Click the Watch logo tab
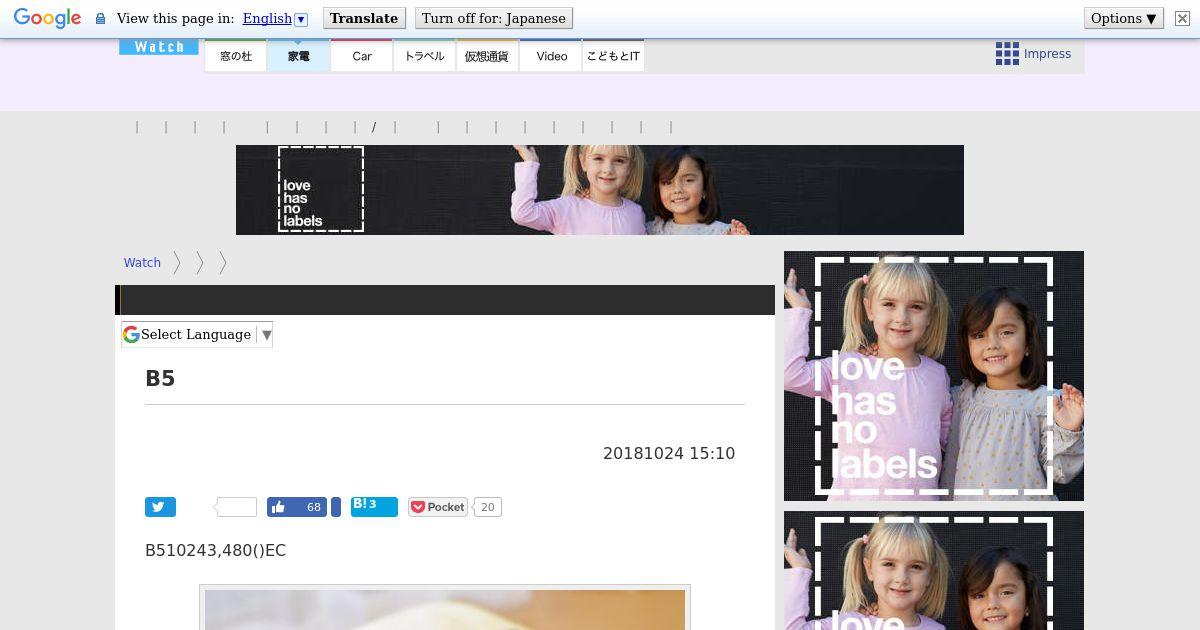The image size is (1200, 630). (x=159, y=47)
